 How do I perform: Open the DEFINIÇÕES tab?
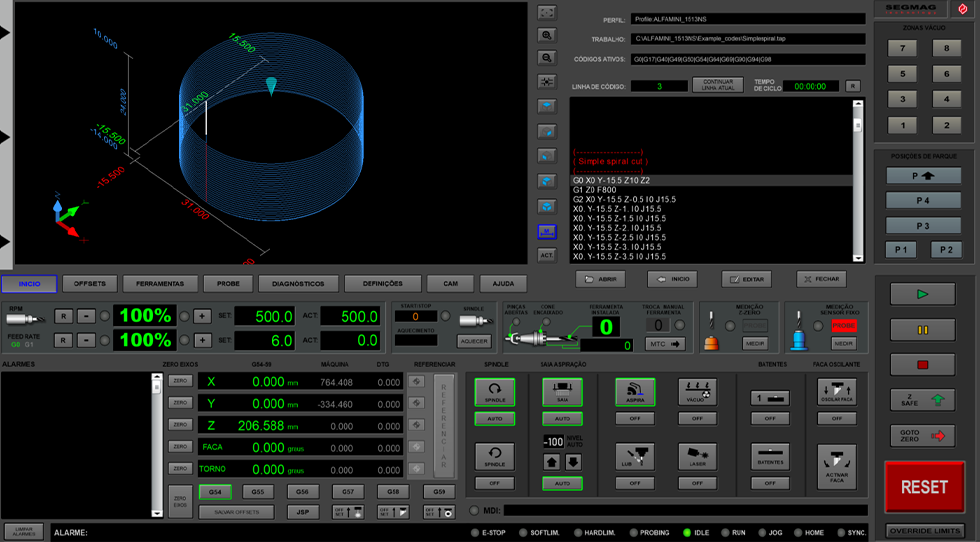[x=382, y=284]
